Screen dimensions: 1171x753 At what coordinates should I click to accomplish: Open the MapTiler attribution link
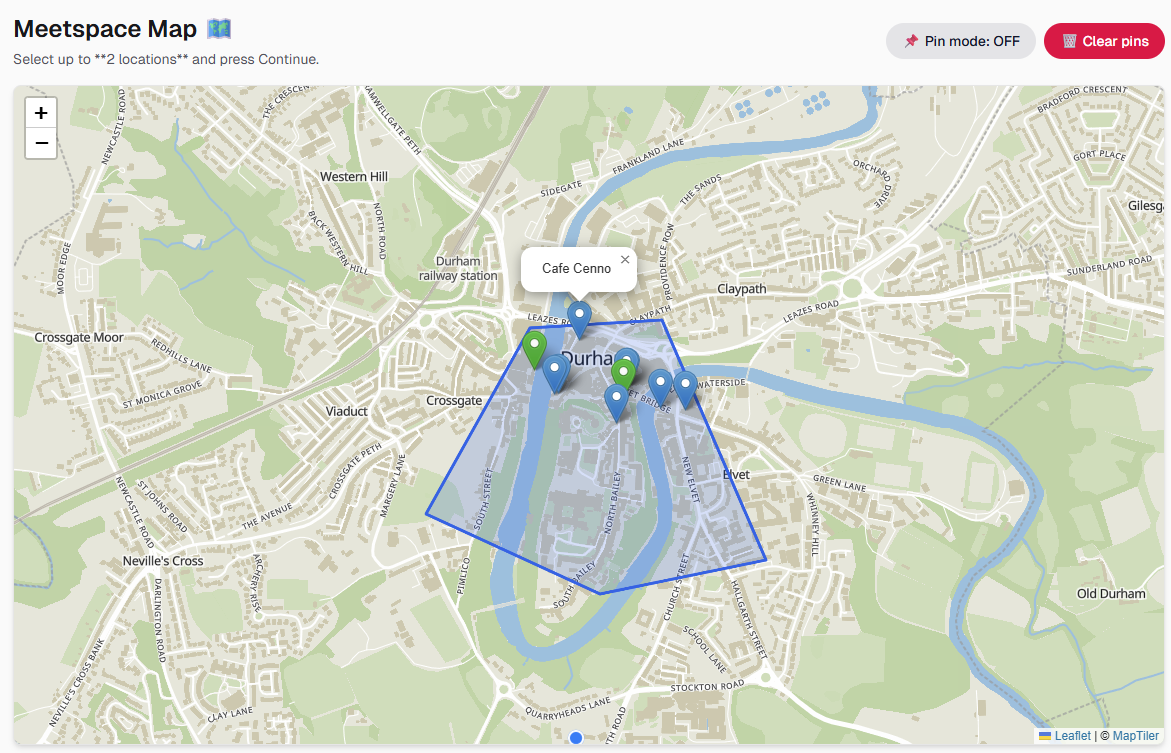pyautogui.click(x=1136, y=736)
